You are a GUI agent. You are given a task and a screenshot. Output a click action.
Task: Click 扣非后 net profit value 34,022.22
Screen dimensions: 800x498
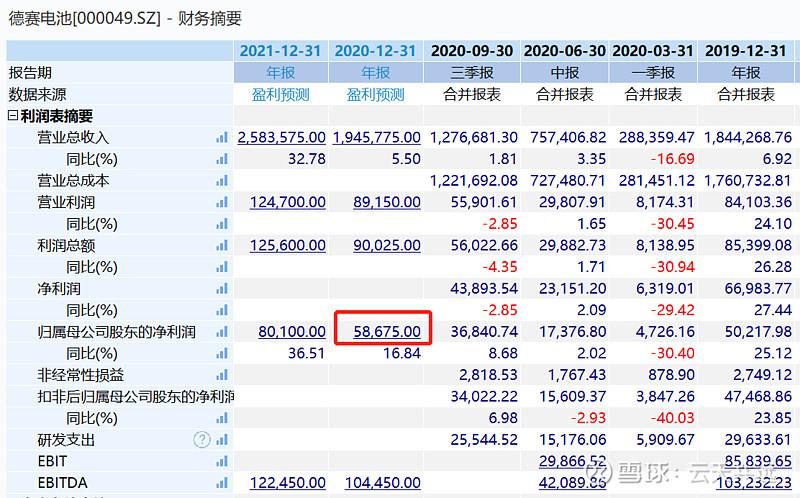tap(484, 396)
